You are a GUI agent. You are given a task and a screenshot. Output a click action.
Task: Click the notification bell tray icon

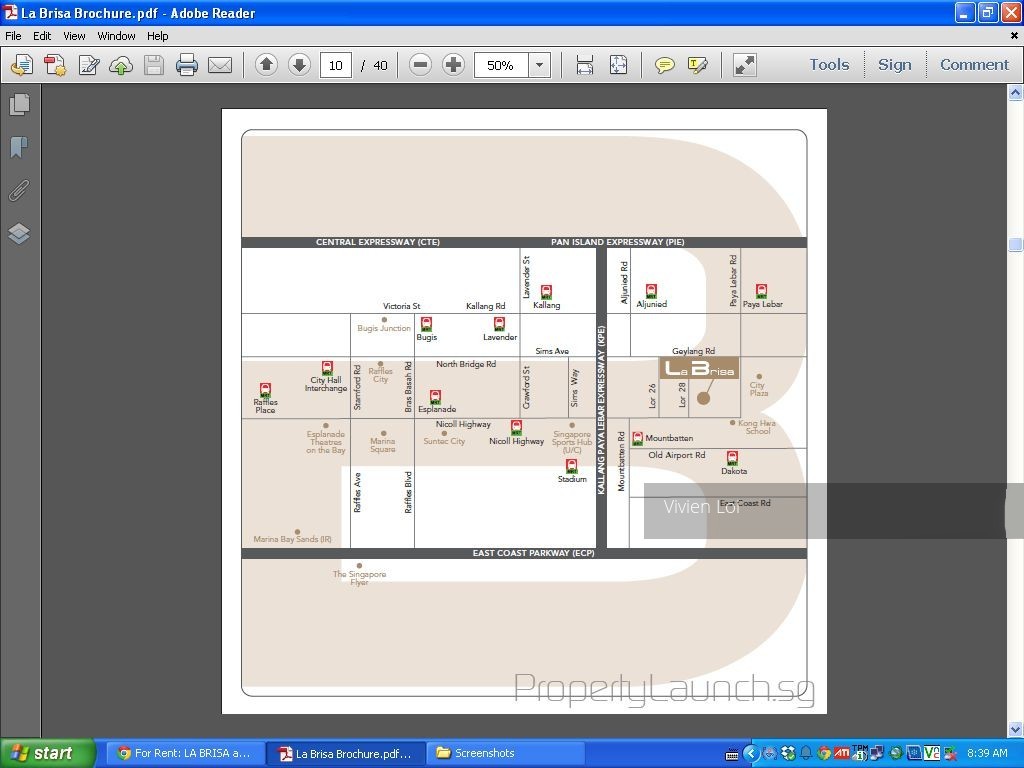point(806,754)
